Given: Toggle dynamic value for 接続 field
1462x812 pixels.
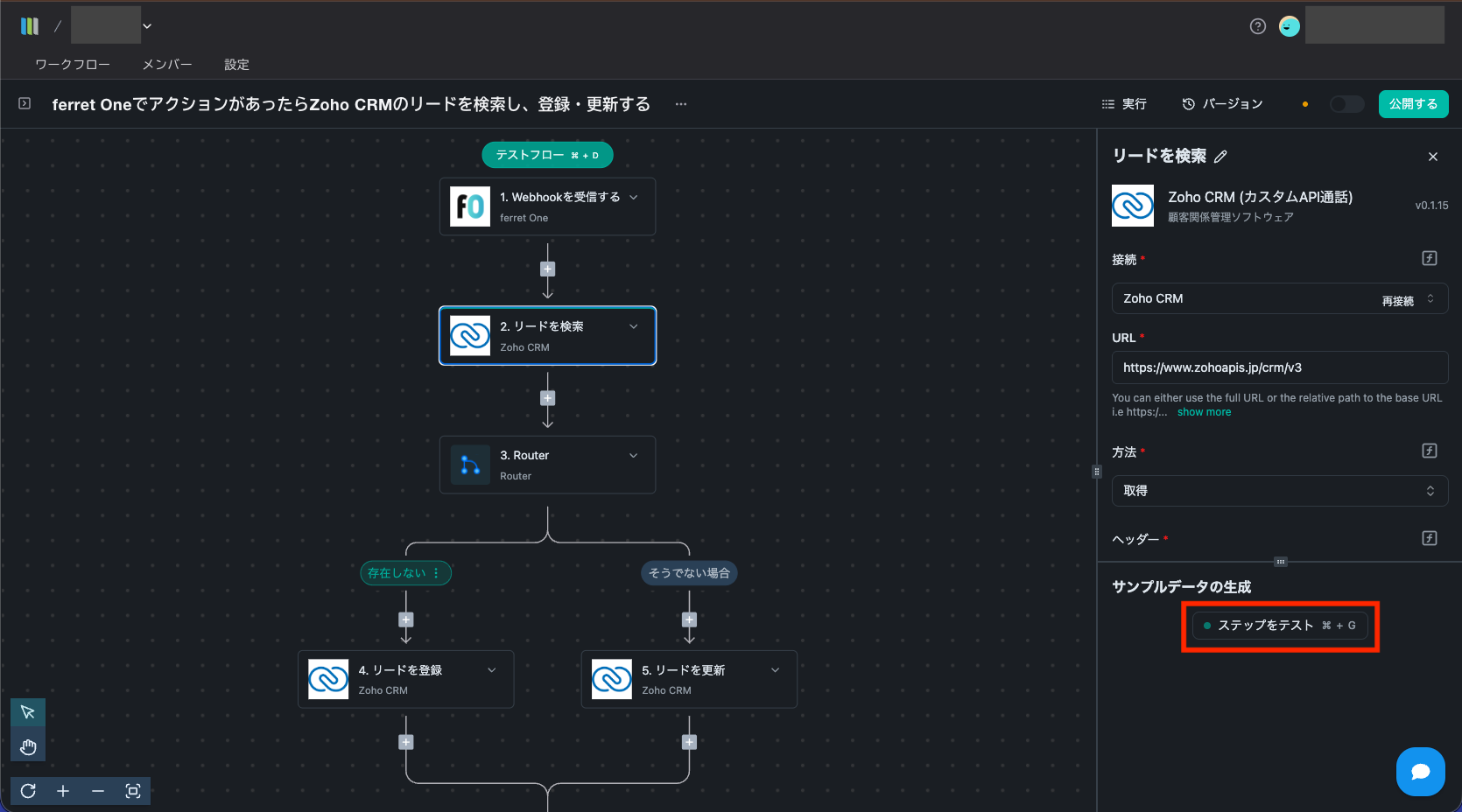Looking at the screenshot, I should point(1429,258).
